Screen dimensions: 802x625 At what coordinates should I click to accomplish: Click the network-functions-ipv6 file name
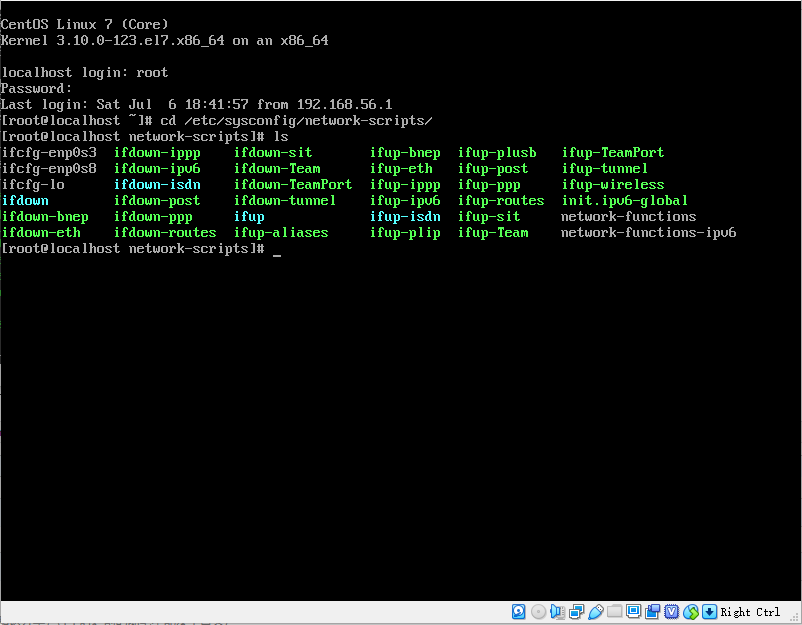[649, 233]
